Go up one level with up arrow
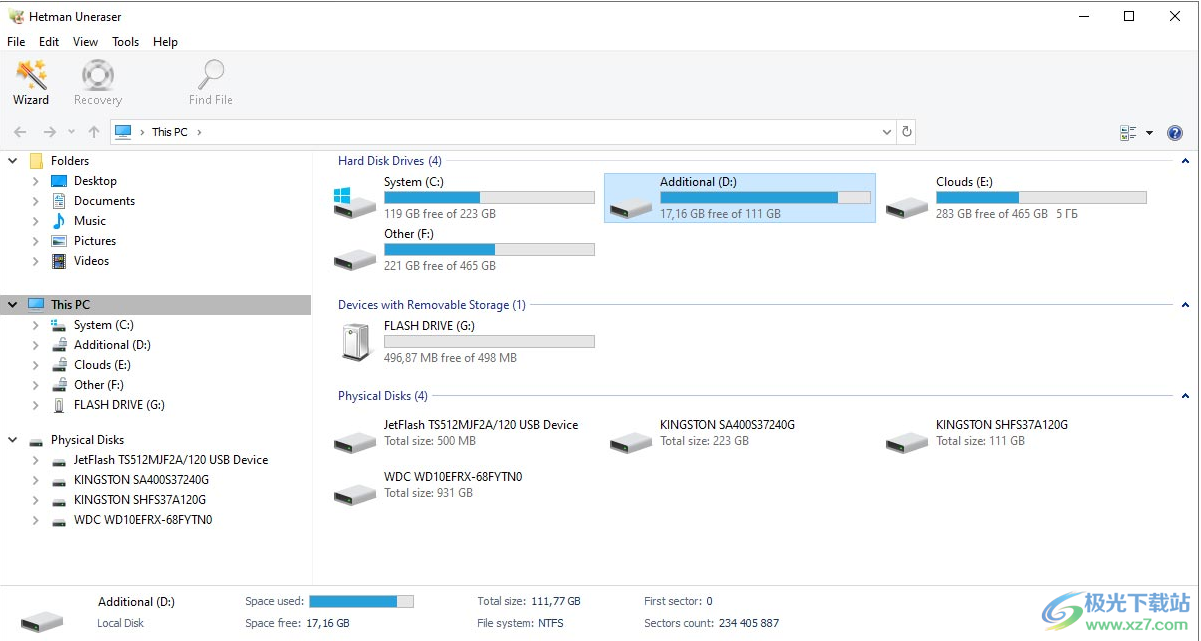This screenshot has width=1201, height=641. (94, 132)
